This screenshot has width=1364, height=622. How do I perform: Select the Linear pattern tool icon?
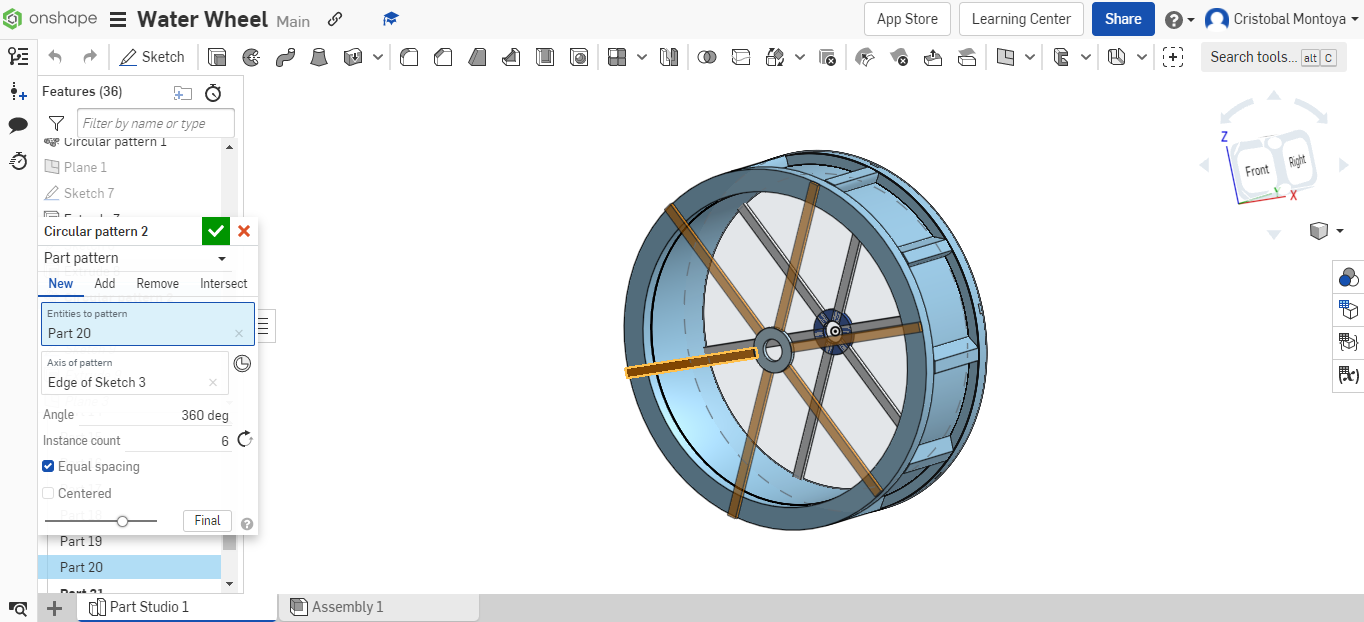(618, 57)
